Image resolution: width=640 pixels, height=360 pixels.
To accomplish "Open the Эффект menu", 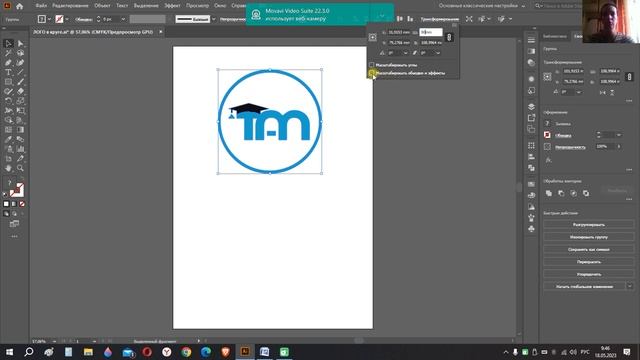I will coord(172,6).
